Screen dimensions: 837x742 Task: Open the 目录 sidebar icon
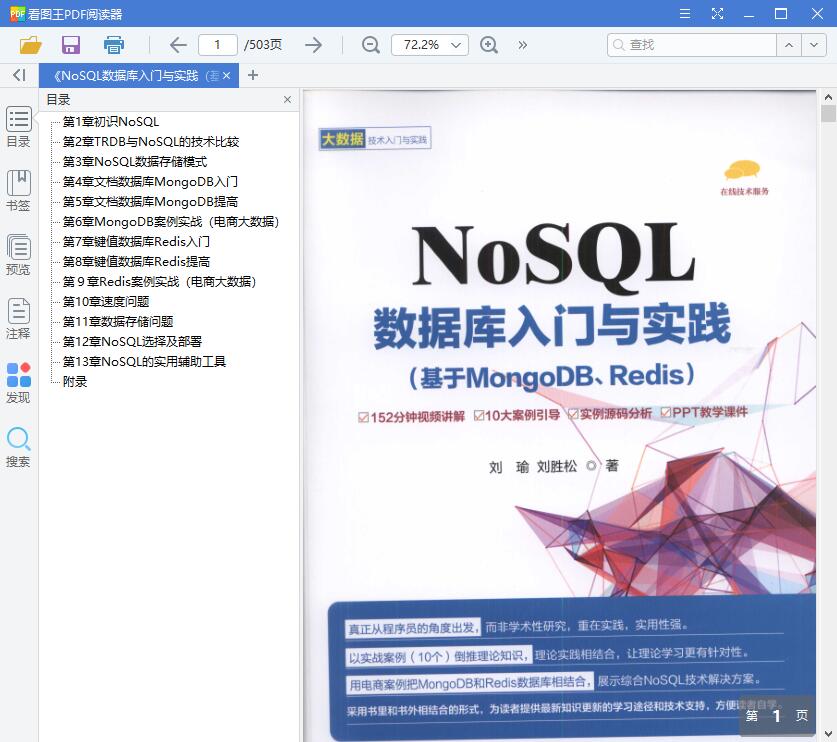pyautogui.click(x=19, y=127)
